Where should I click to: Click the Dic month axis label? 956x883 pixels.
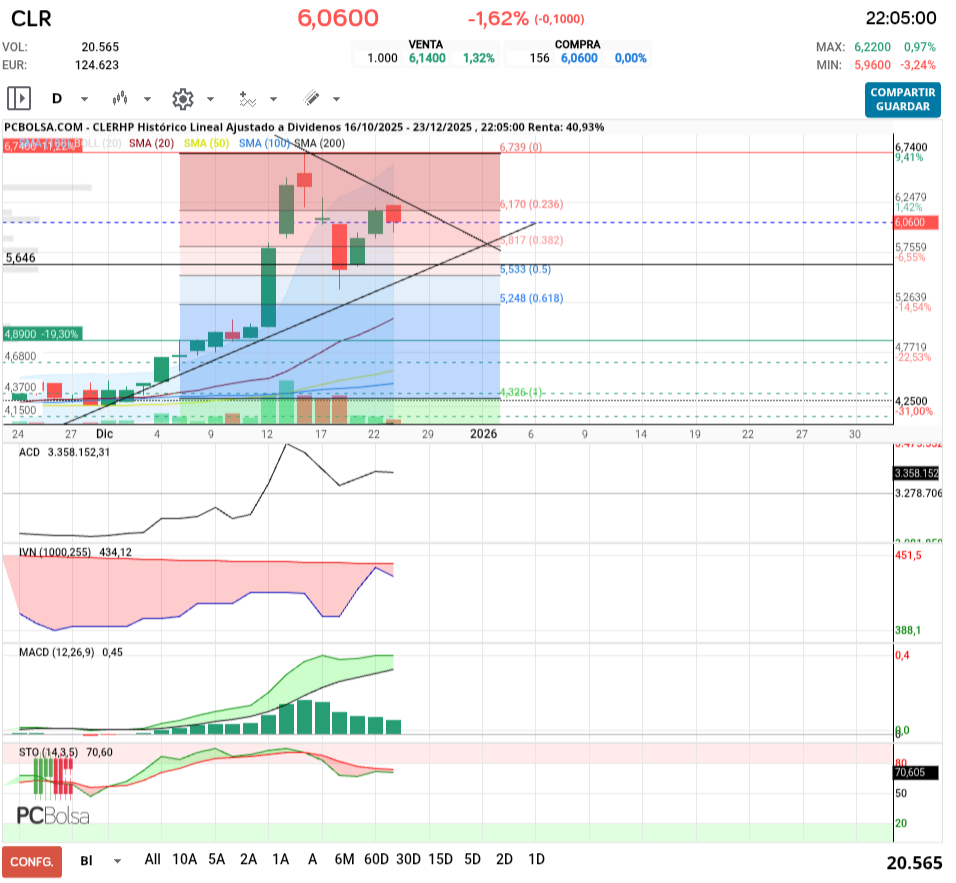pos(104,434)
